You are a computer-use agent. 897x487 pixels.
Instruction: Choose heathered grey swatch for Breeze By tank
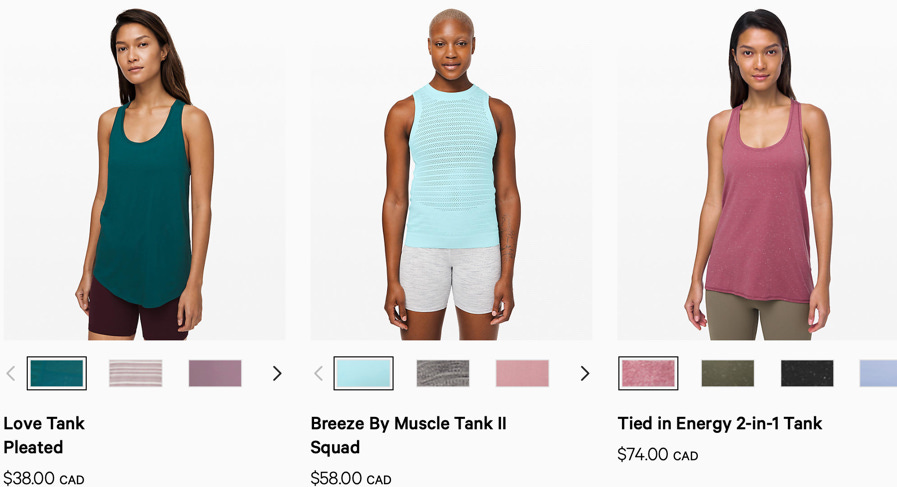(x=443, y=373)
